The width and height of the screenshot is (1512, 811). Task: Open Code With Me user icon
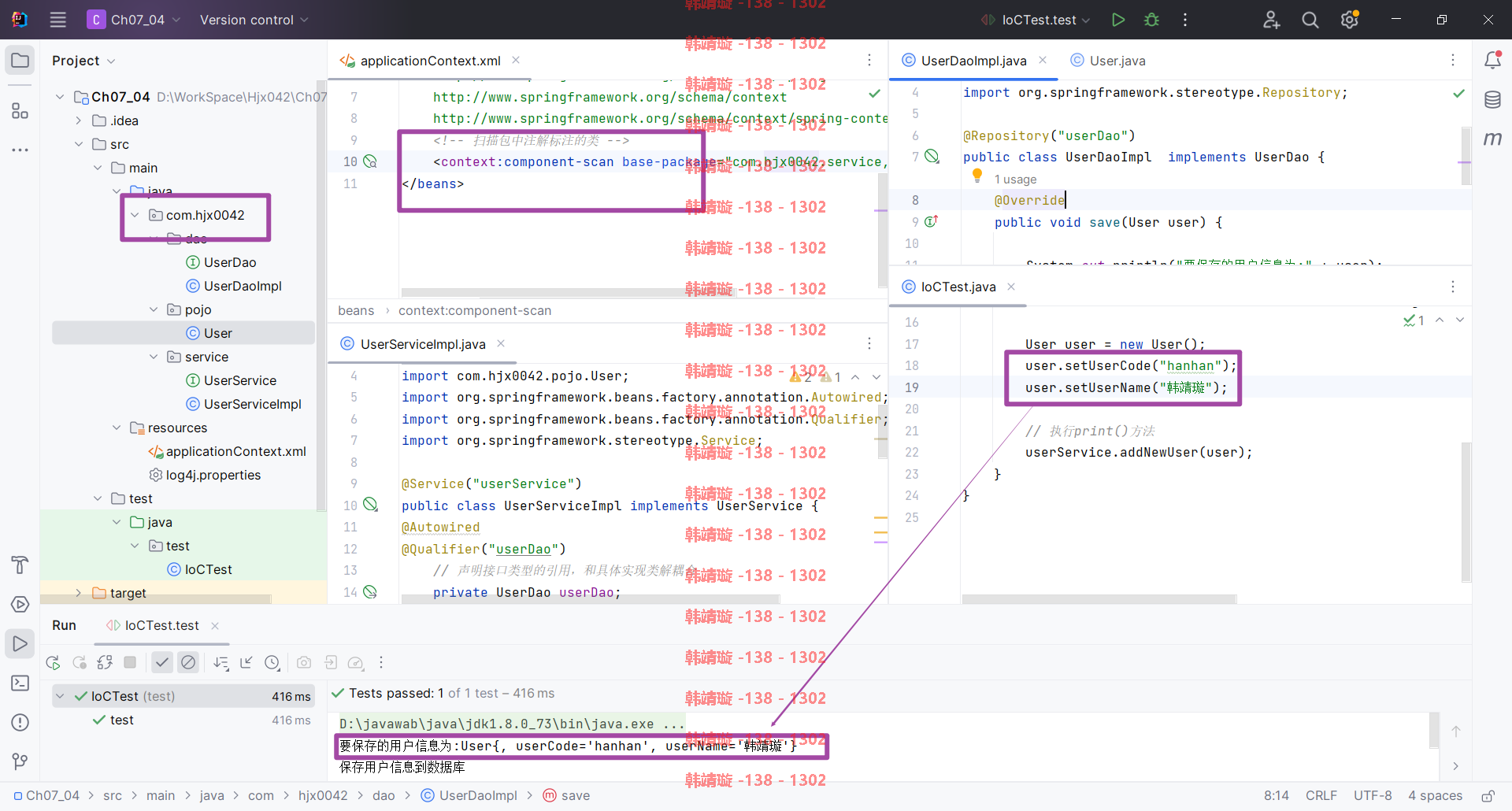click(1271, 20)
